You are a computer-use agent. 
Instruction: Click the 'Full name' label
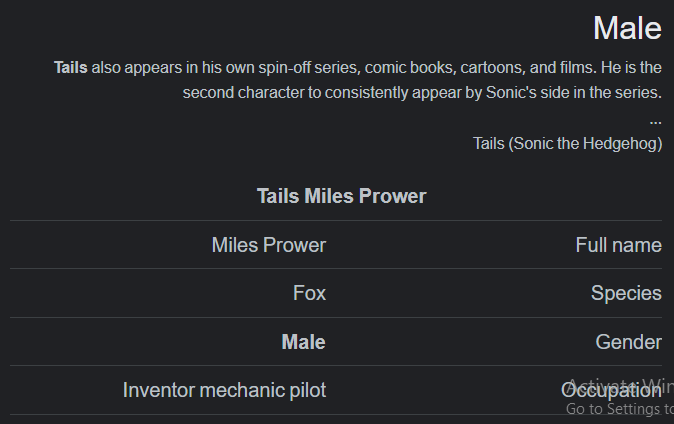click(619, 245)
